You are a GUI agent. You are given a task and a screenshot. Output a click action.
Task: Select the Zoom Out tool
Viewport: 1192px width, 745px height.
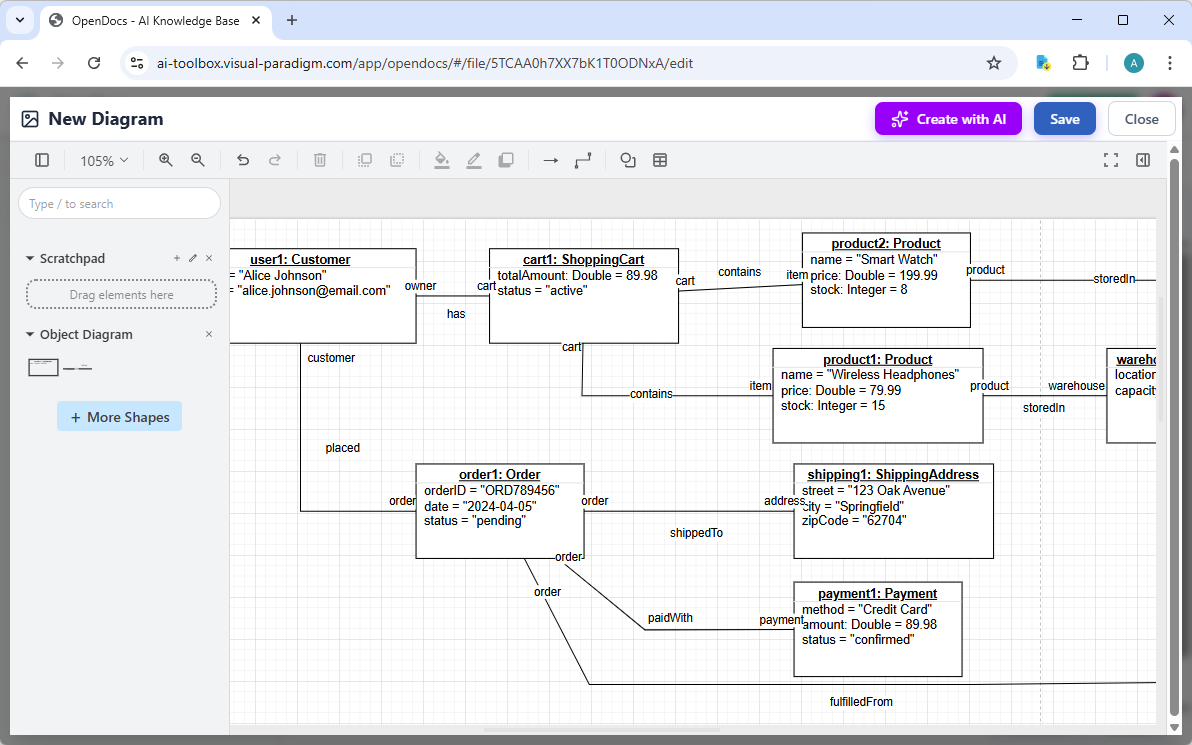197,160
